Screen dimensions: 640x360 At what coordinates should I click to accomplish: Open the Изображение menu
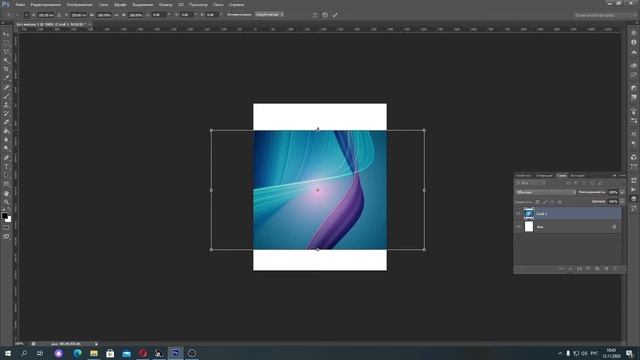click(x=80, y=4)
